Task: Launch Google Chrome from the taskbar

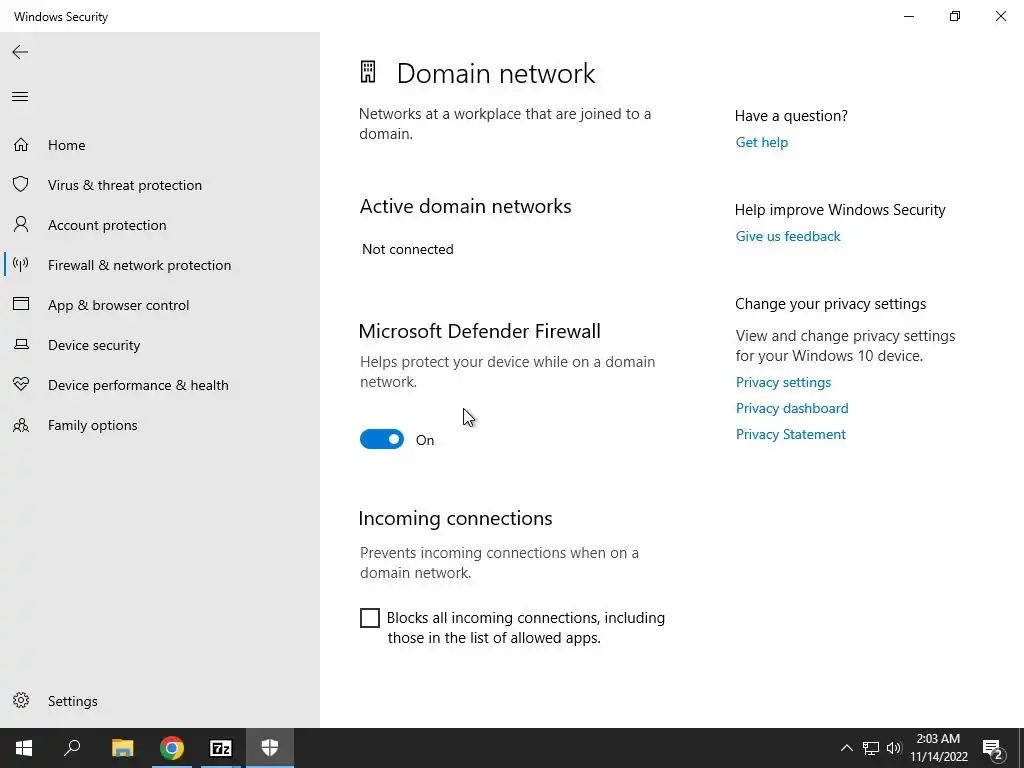Action: click(172, 748)
